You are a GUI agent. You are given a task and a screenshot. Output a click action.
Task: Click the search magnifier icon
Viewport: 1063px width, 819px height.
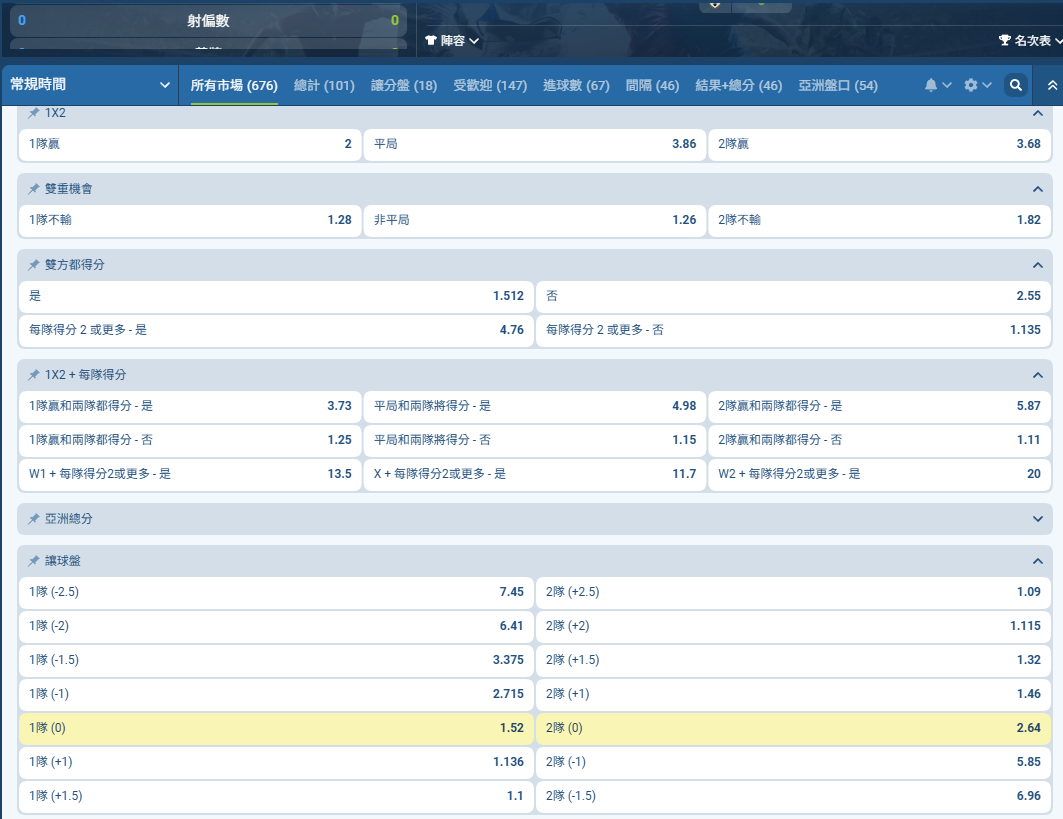coord(1016,86)
